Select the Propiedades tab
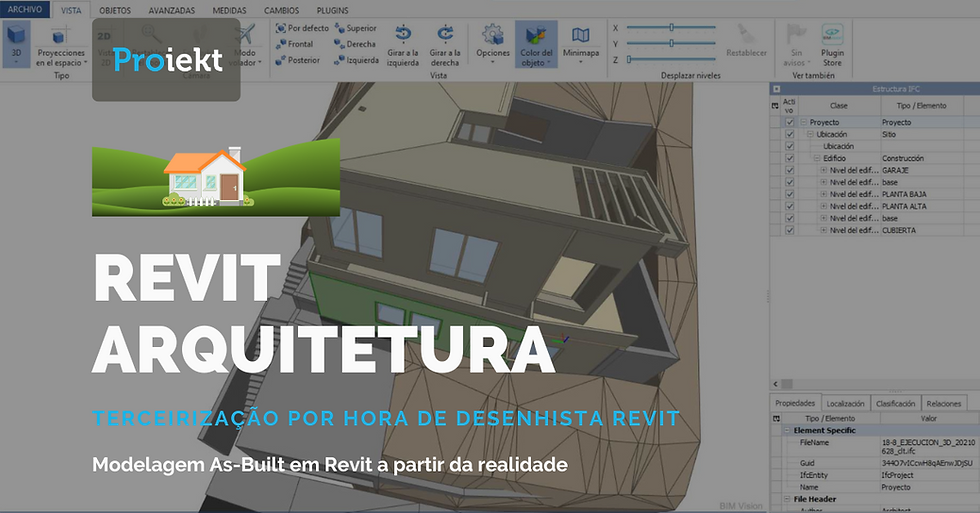The width and height of the screenshot is (980, 513). (795, 403)
